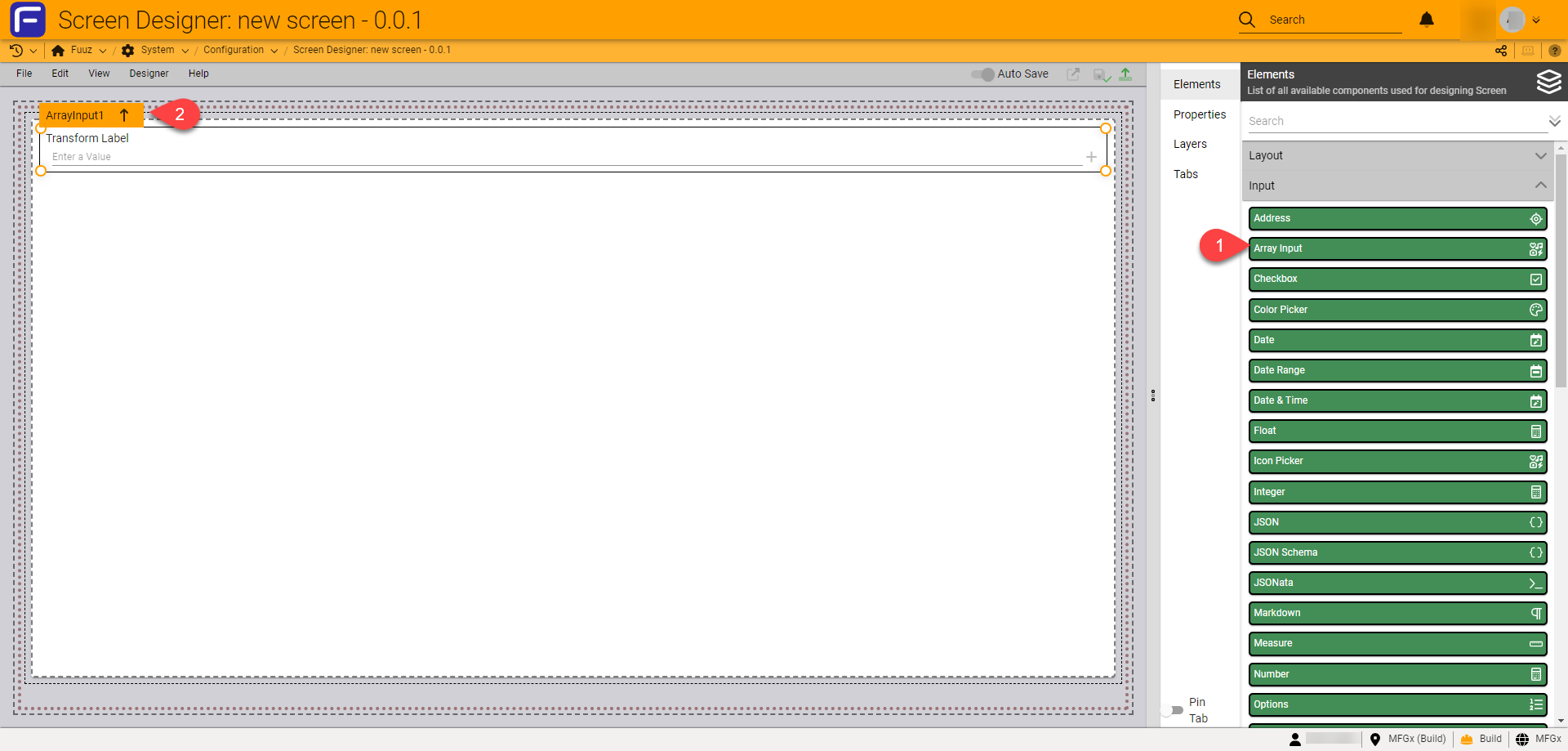Open the Edit menu

60,74
